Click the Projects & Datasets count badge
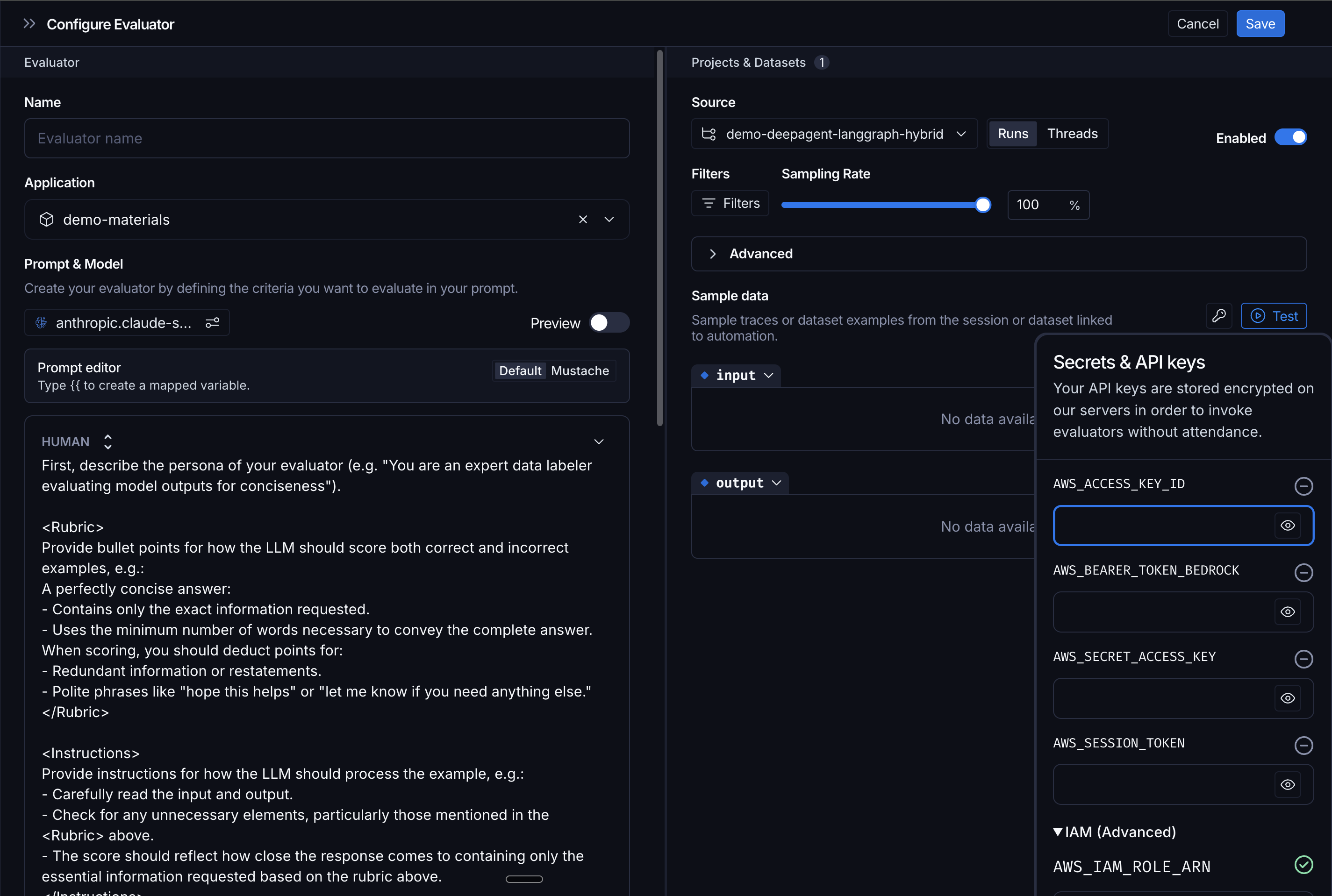This screenshot has height=896, width=1332. pos(822,62)
